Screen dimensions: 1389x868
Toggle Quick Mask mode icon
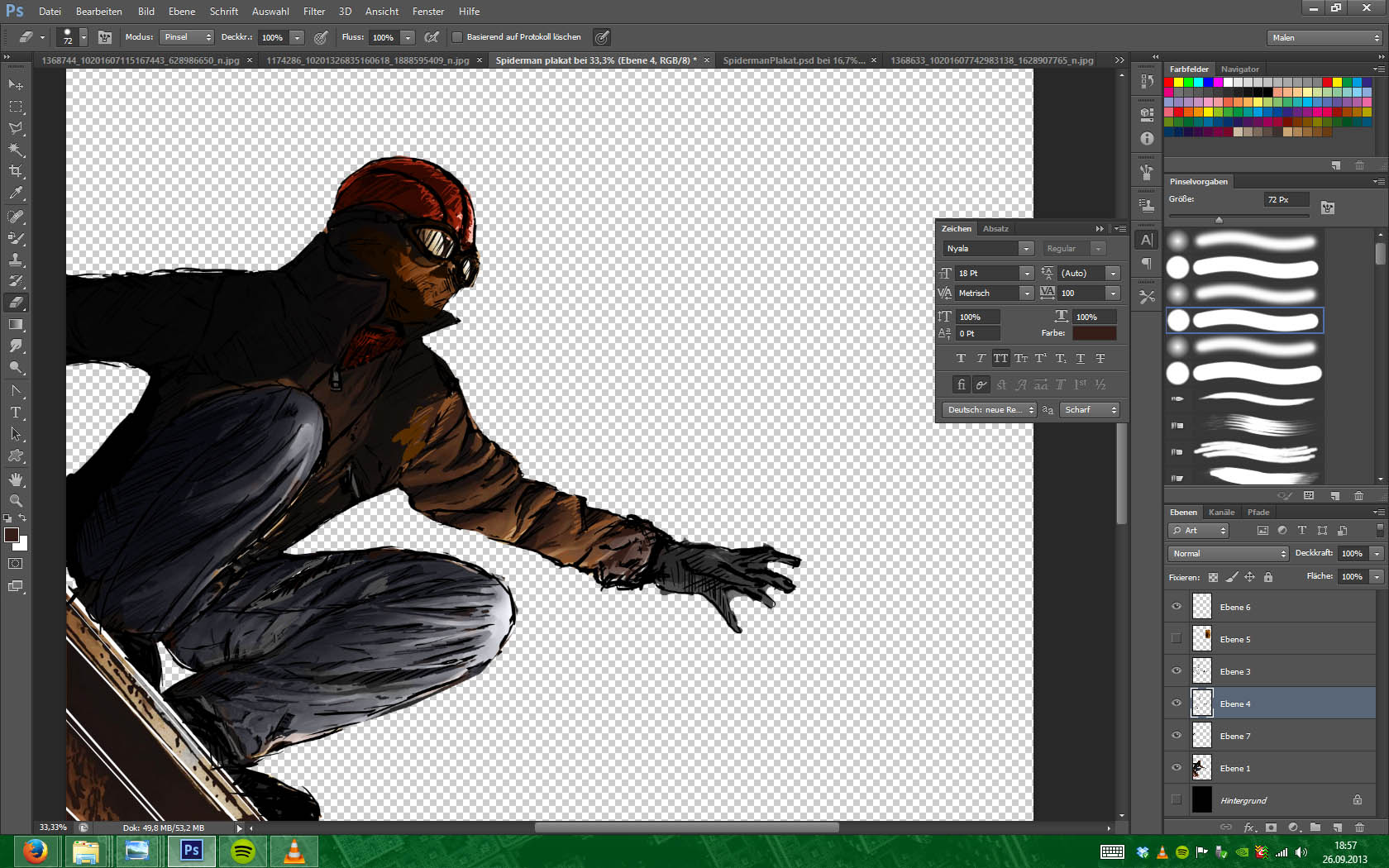[x=16, y=564]
